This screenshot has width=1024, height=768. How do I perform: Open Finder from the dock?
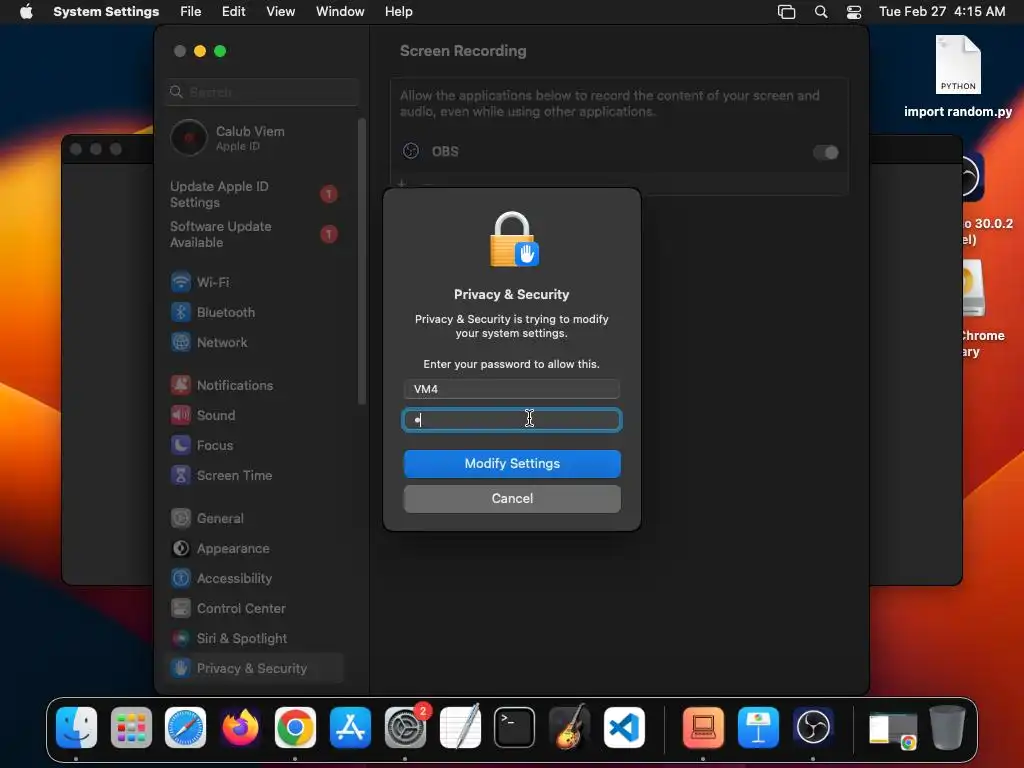click(x=76, y=728)
